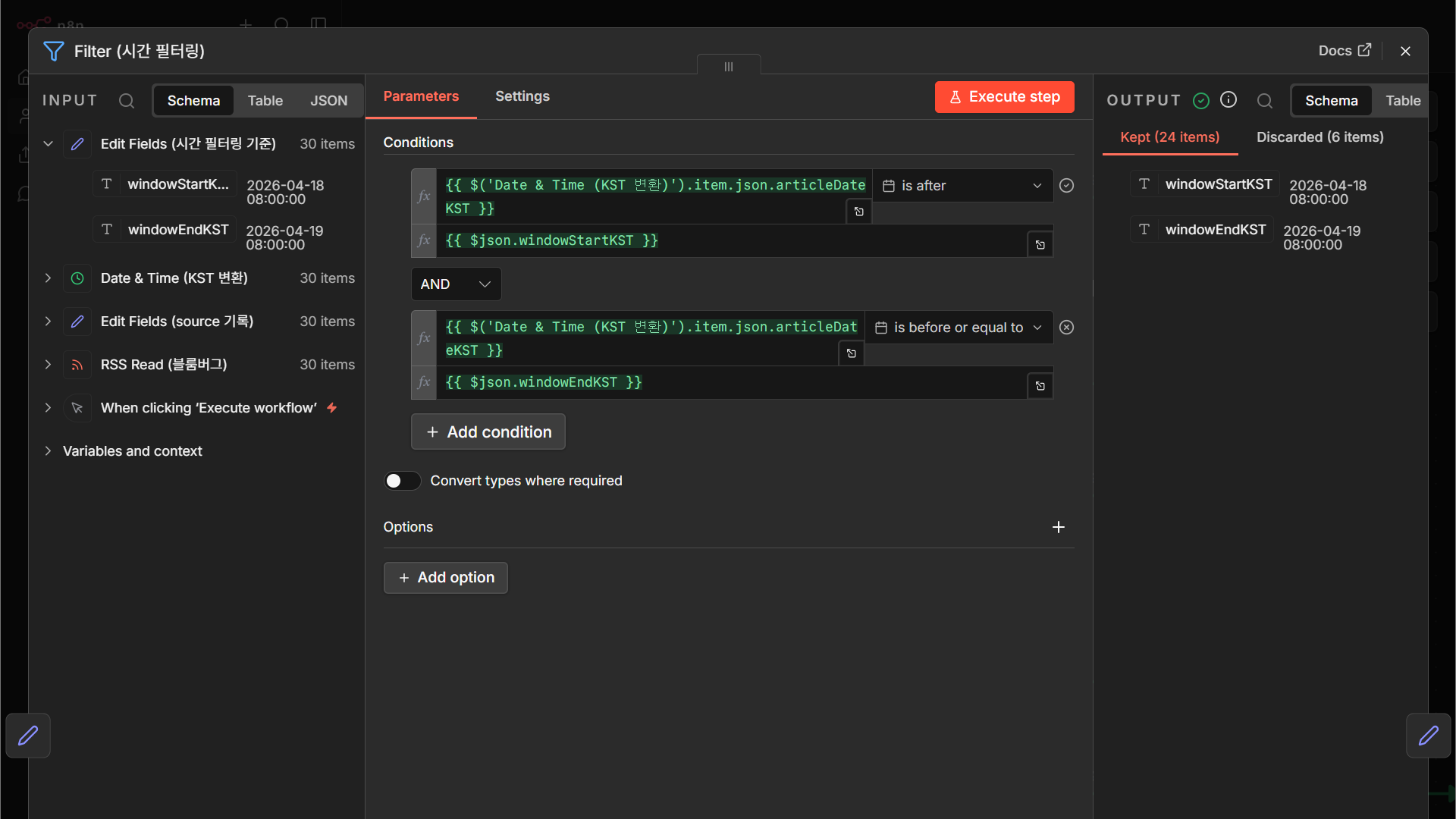Click second articleDateKST expression input

(650, 338)
